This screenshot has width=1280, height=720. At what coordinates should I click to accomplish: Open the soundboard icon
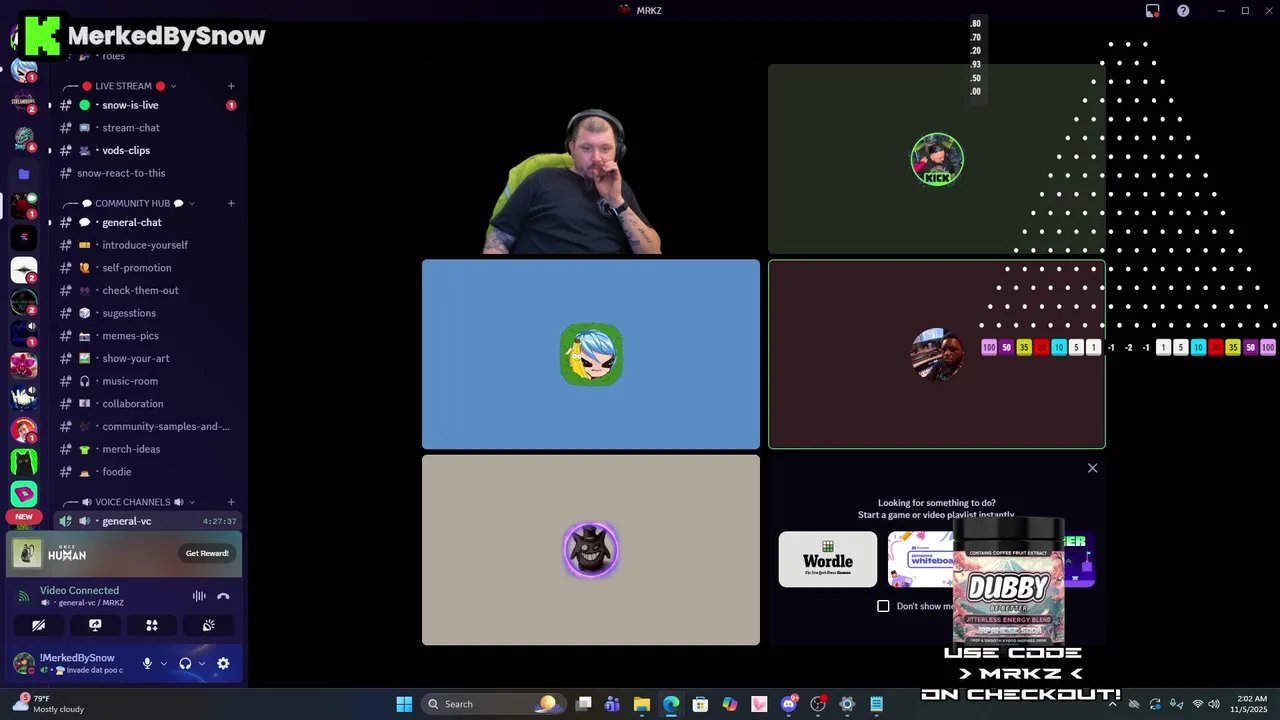click(208, 625)
